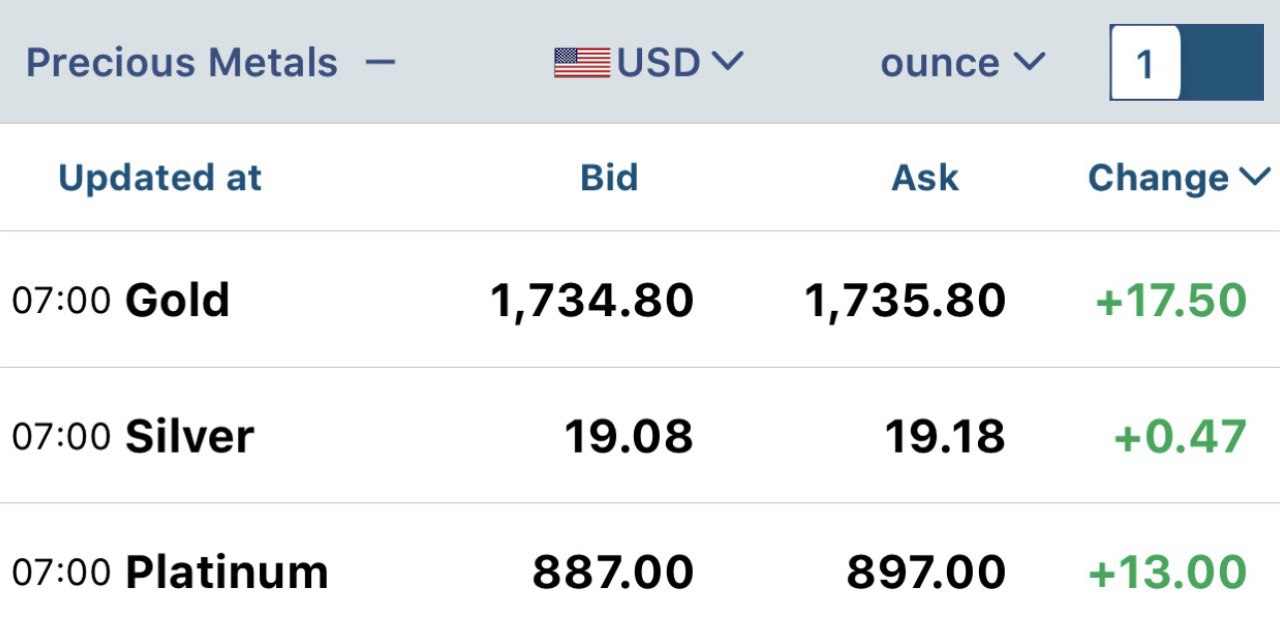Select the Gold row label

click(177, 300)
